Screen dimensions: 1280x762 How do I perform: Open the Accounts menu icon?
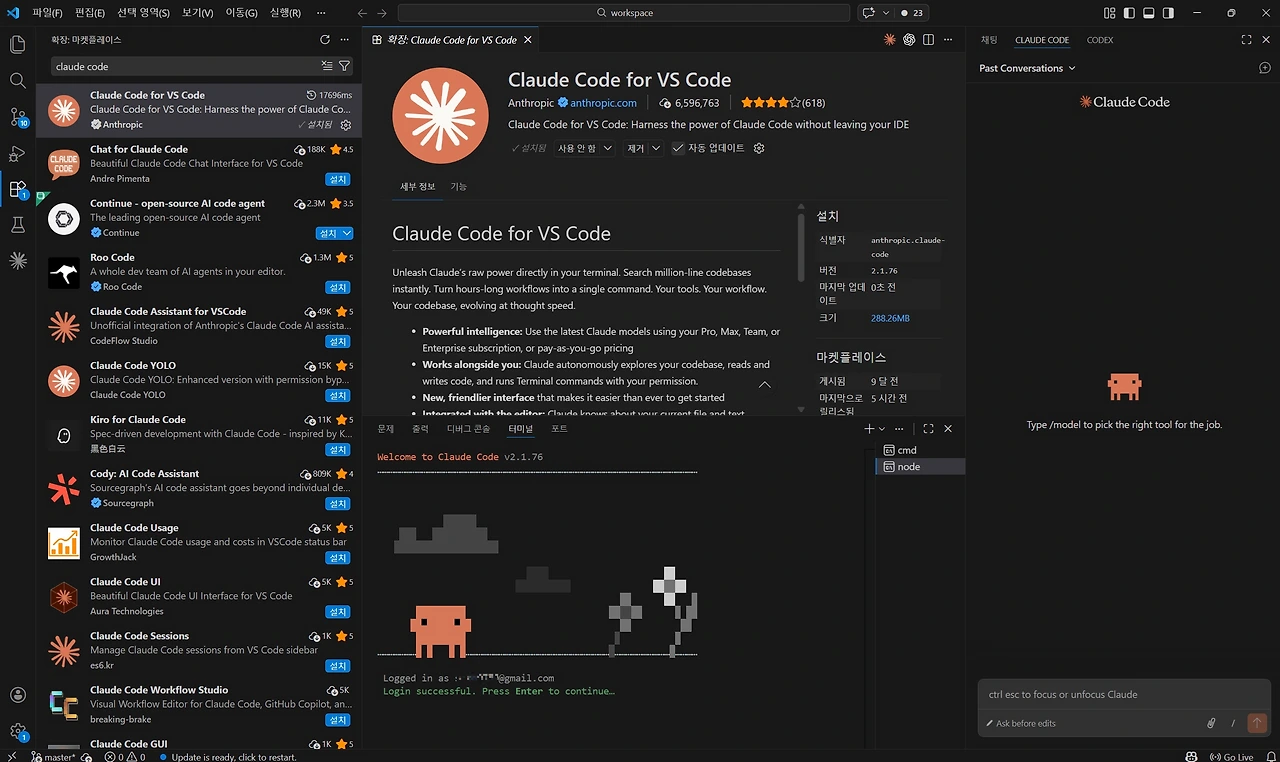(x=17, y=695)
